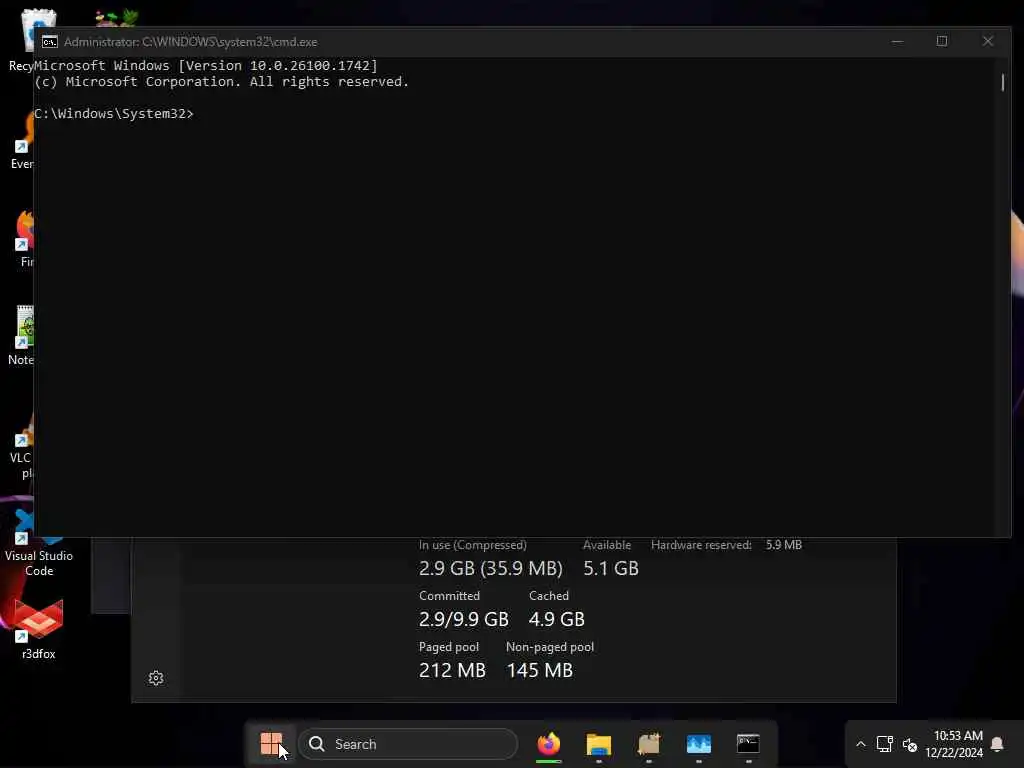Open the clock and date panel
This screenshot has height=768, width=1024.
(x=953, y=744)
